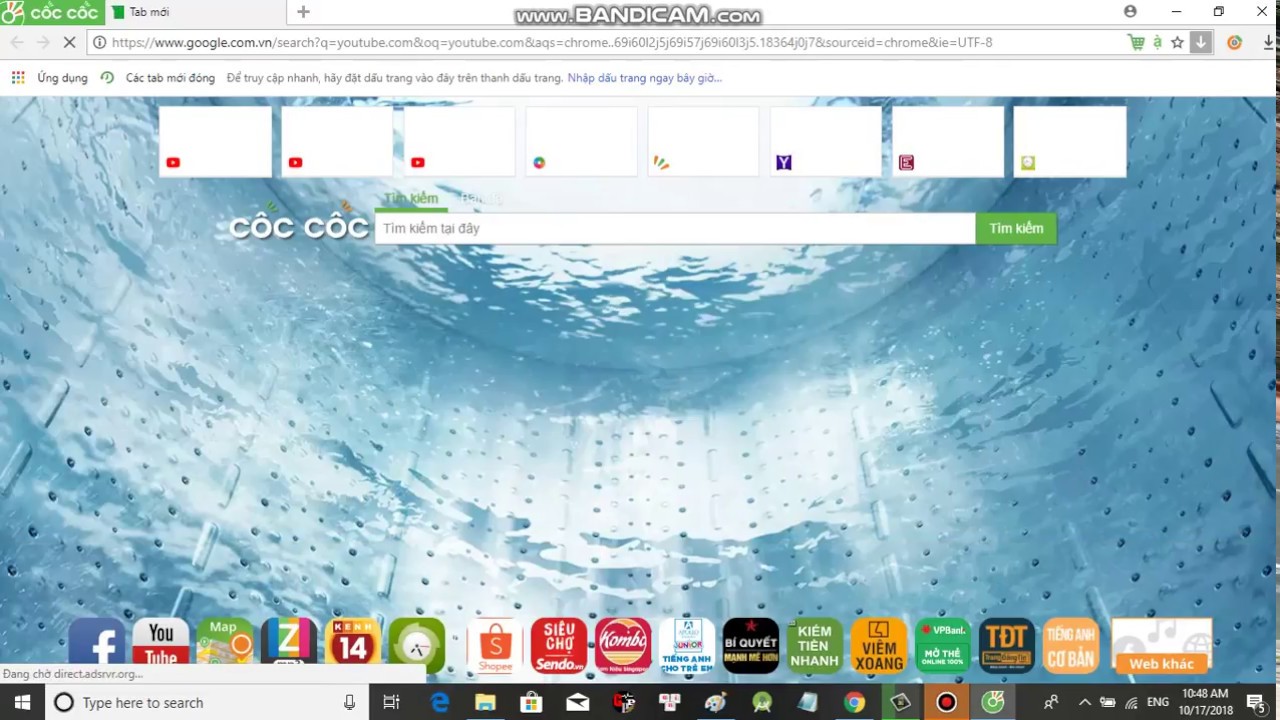The image size is (1280, 720).
Task: Open Microsoft Store from the taskbar
Action: [532, 702]
